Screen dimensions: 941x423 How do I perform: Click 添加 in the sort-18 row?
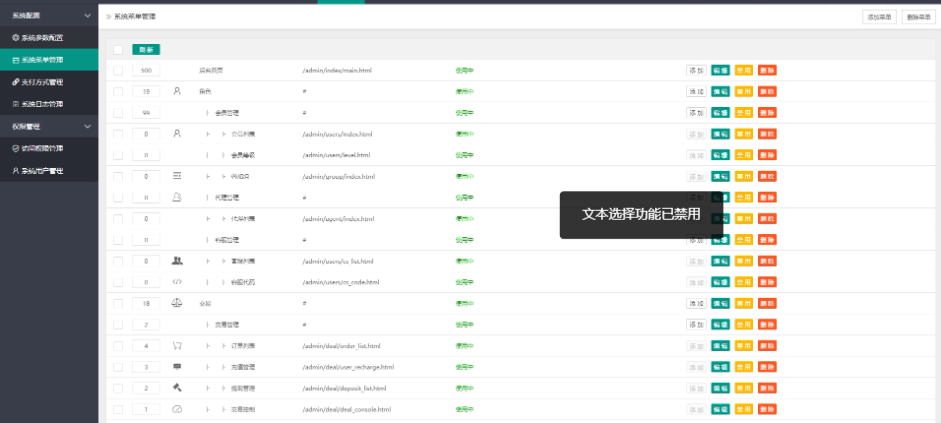(x=696, y=303)
